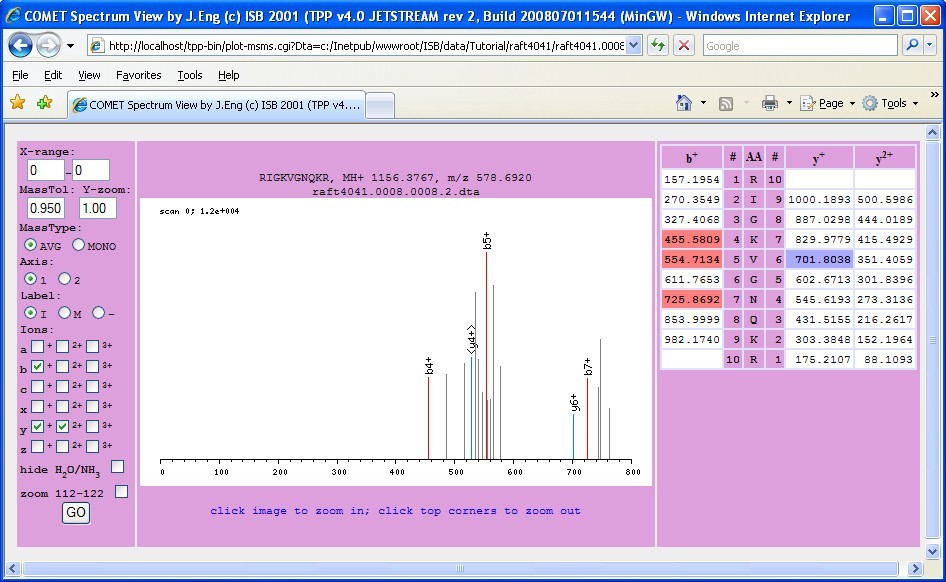Click the search magnifier icon
The width and height of the screenshot is (946, 582).
click(912, 45)
